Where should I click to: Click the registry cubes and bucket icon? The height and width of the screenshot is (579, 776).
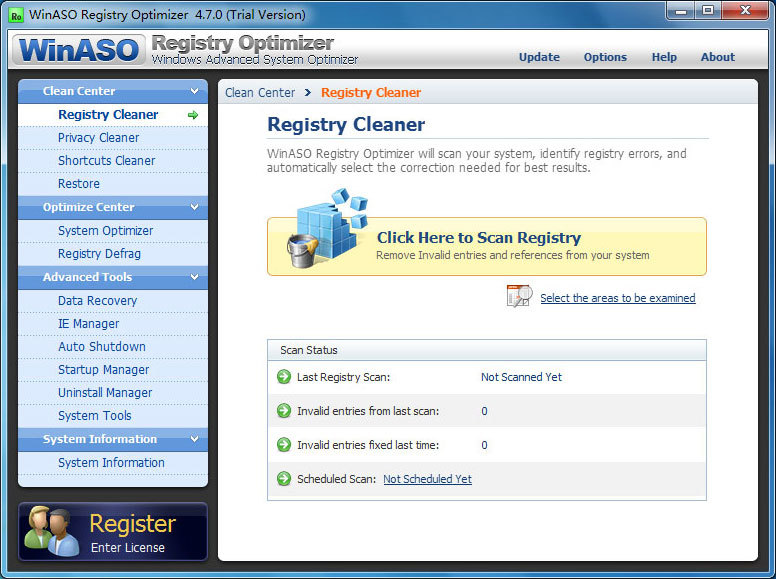(327, 228)
